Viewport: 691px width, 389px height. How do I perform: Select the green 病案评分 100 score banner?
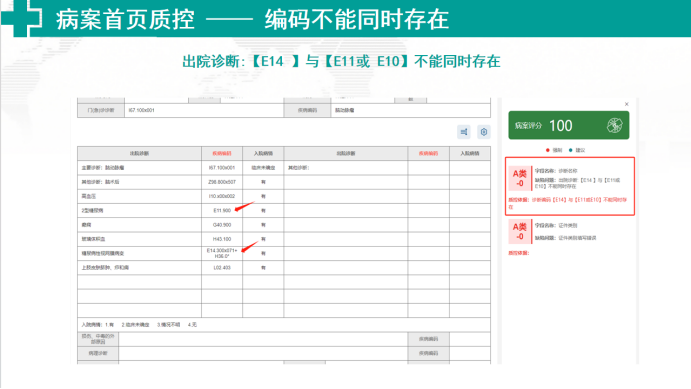[x=568, y=126]
